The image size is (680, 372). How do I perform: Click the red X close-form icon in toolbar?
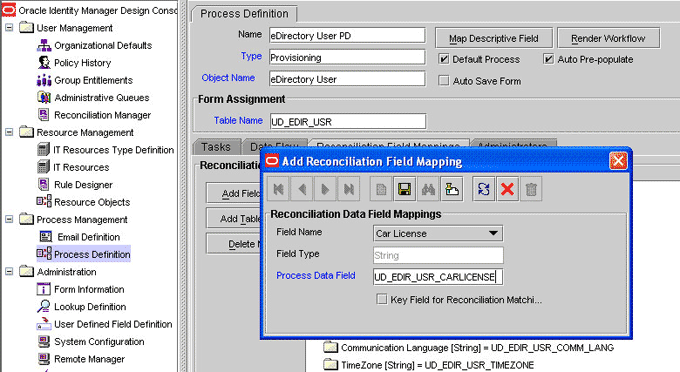[507, 189]
